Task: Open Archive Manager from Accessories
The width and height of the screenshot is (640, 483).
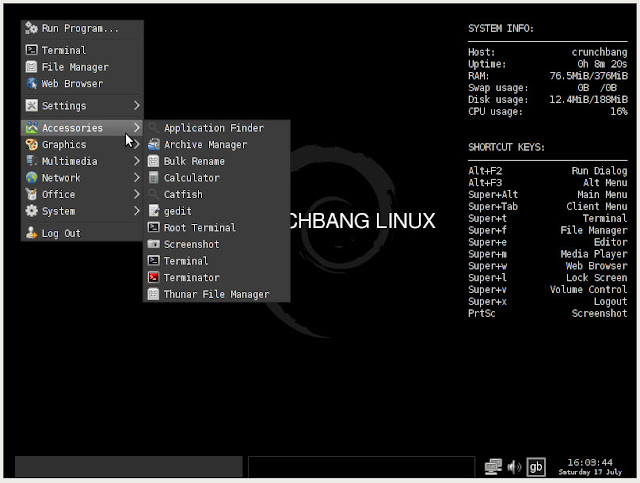Action: [217, 144]
